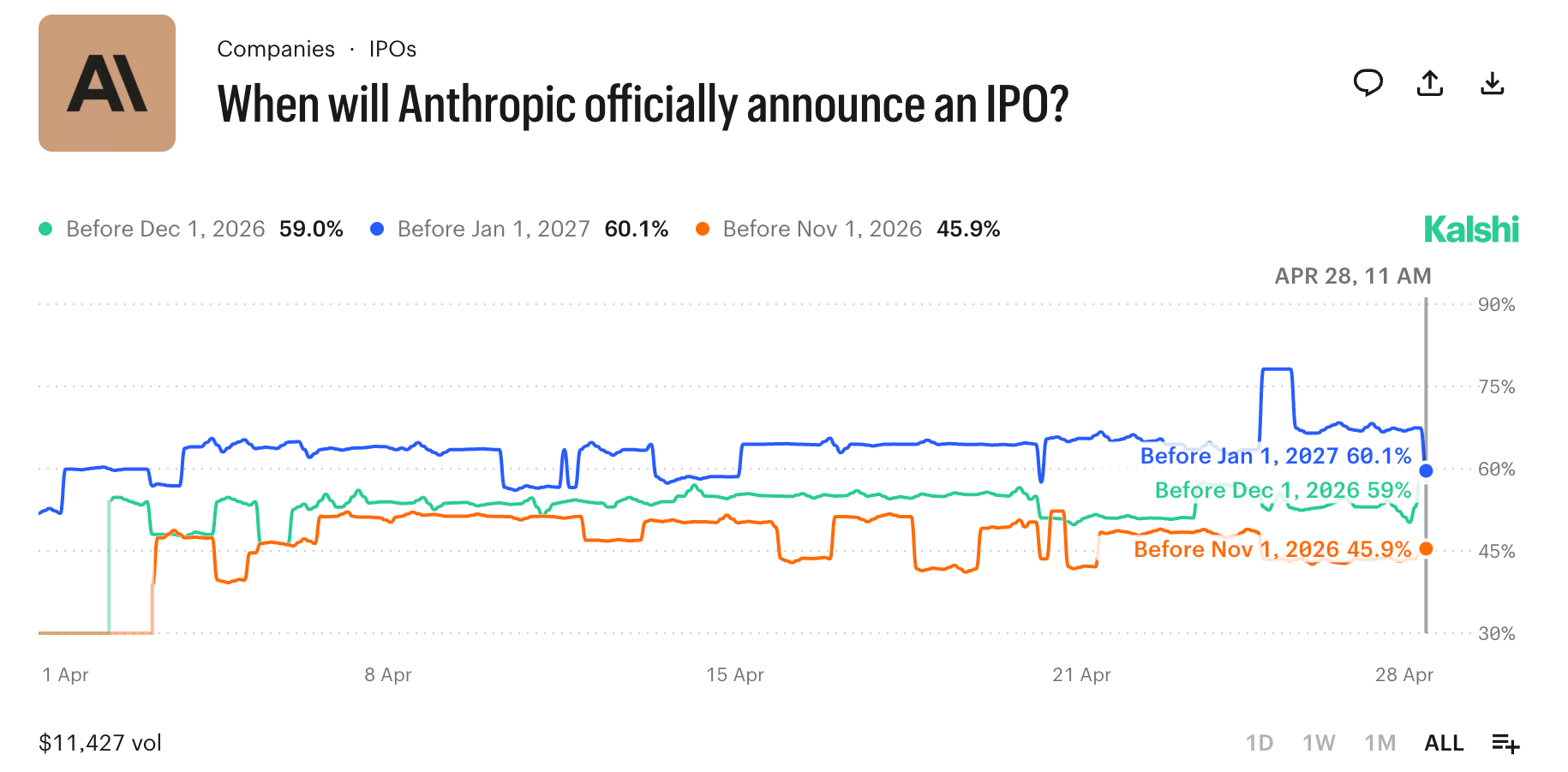Image resolution: width=1568 pixels, height=772 pixels.
Task: Click the orange endpoint dot on the chart
Action: point(1425,549)
